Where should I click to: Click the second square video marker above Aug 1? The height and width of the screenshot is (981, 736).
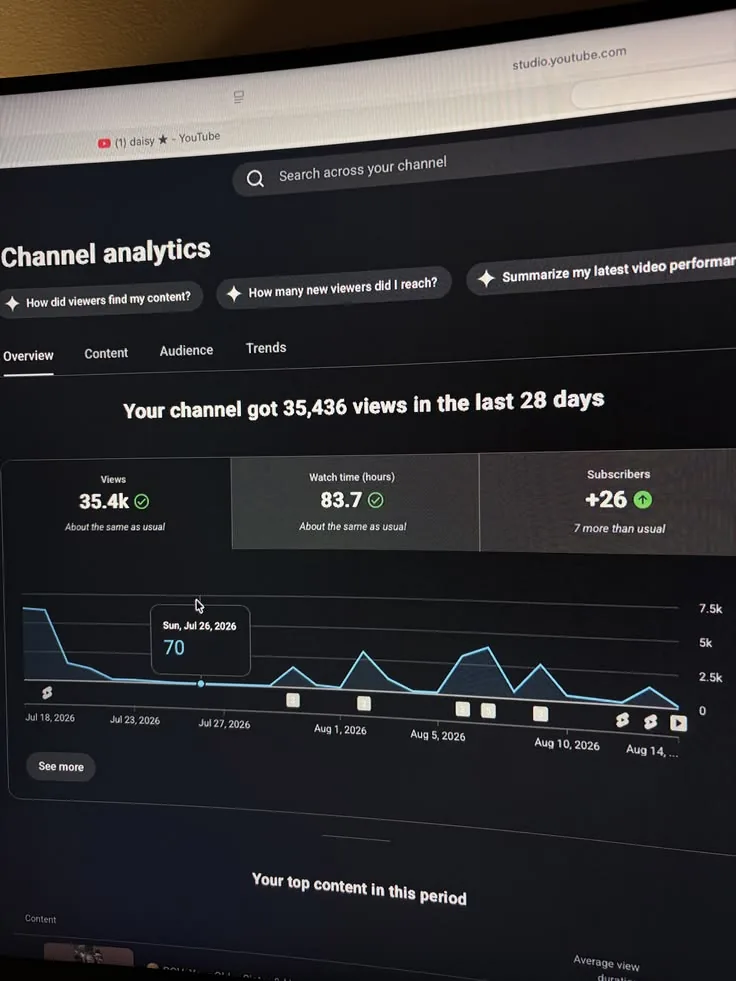pos(364,704)
